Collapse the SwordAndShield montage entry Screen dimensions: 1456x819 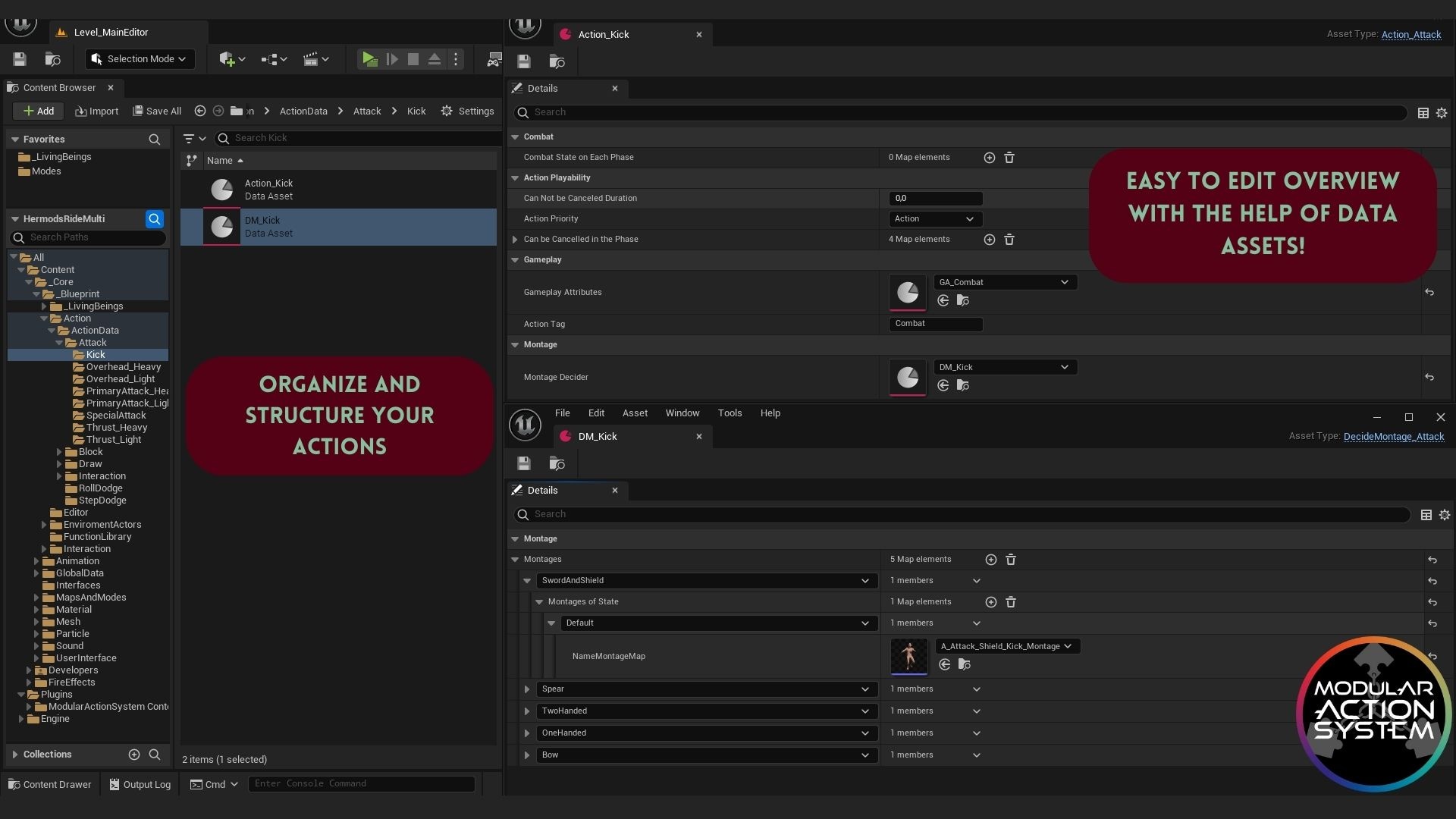(x=528, y=581)
